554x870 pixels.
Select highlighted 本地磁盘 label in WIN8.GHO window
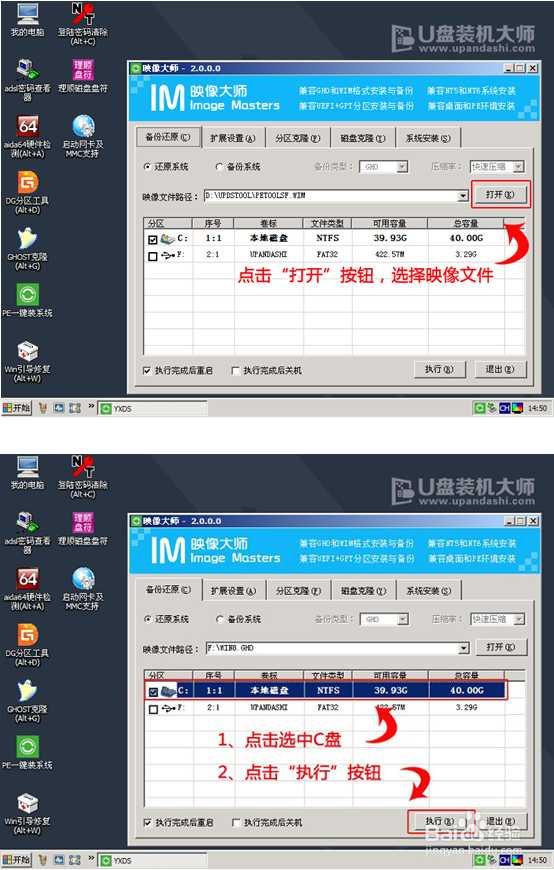tap(269, 691)
